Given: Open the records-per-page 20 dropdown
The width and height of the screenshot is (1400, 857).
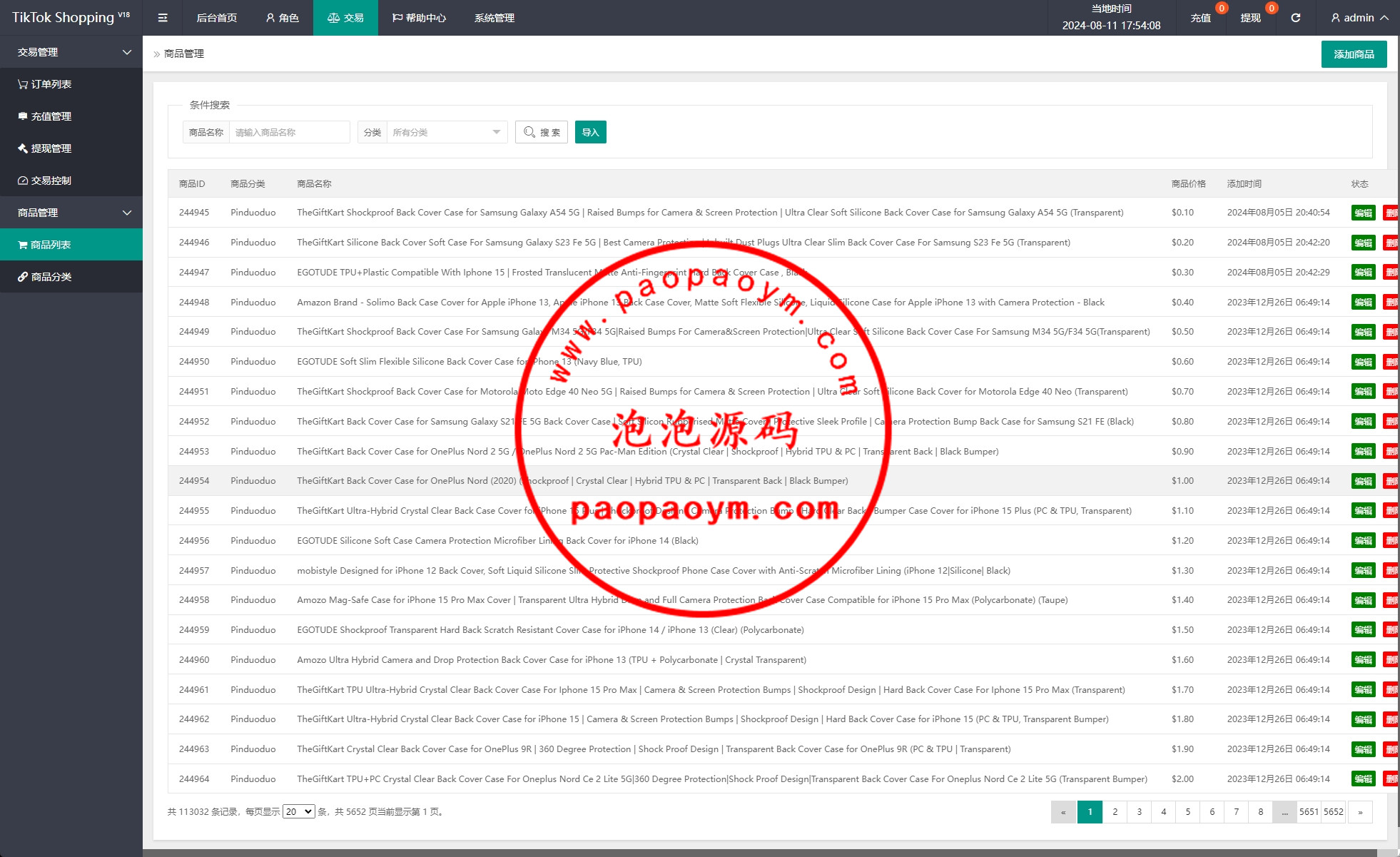Looking at the screenshot, I should 298,811.
